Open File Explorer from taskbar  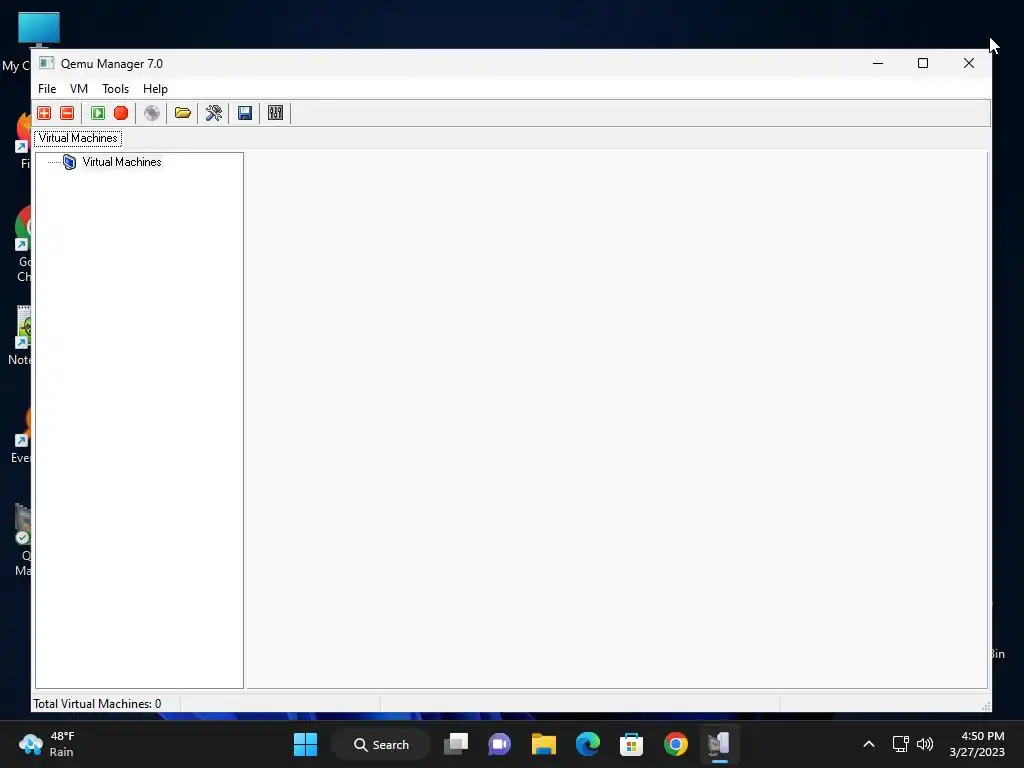(x=543, y=744)
